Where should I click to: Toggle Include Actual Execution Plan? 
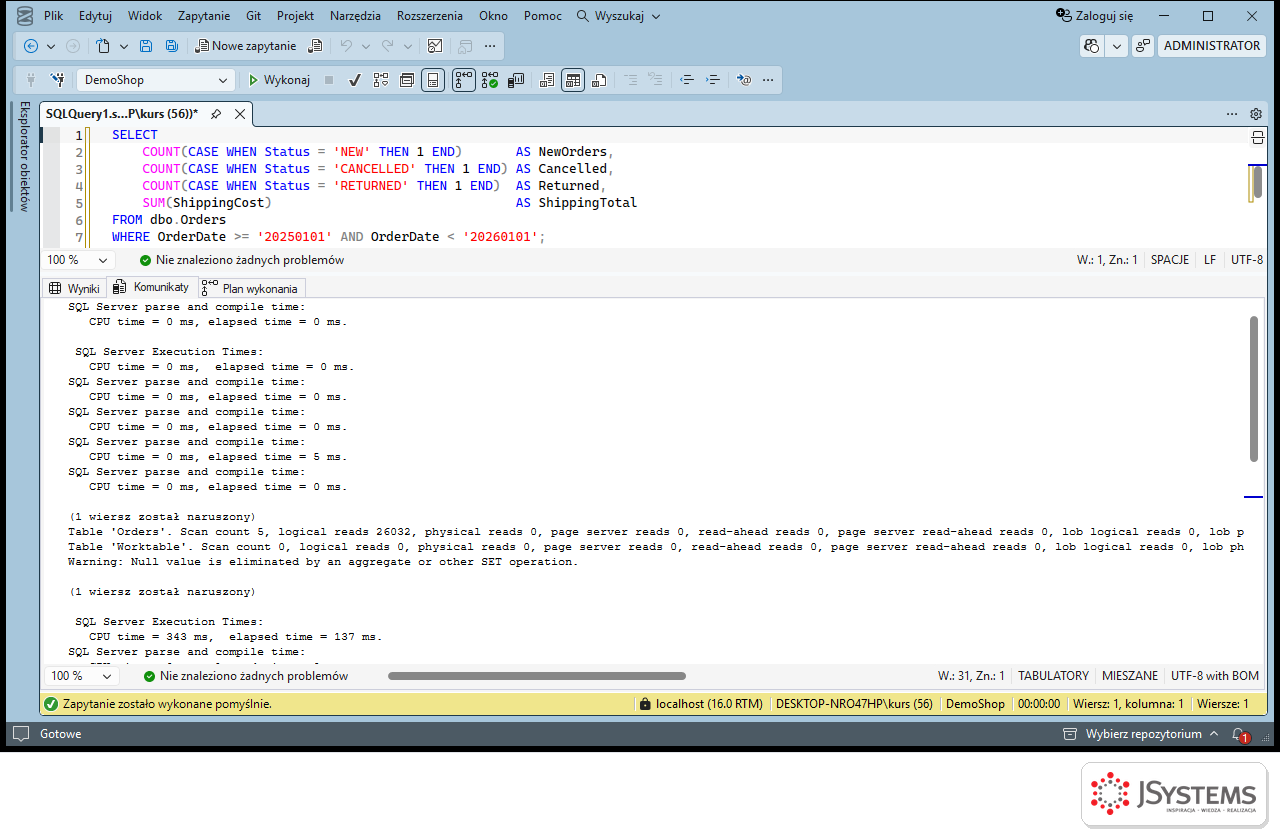463,80
